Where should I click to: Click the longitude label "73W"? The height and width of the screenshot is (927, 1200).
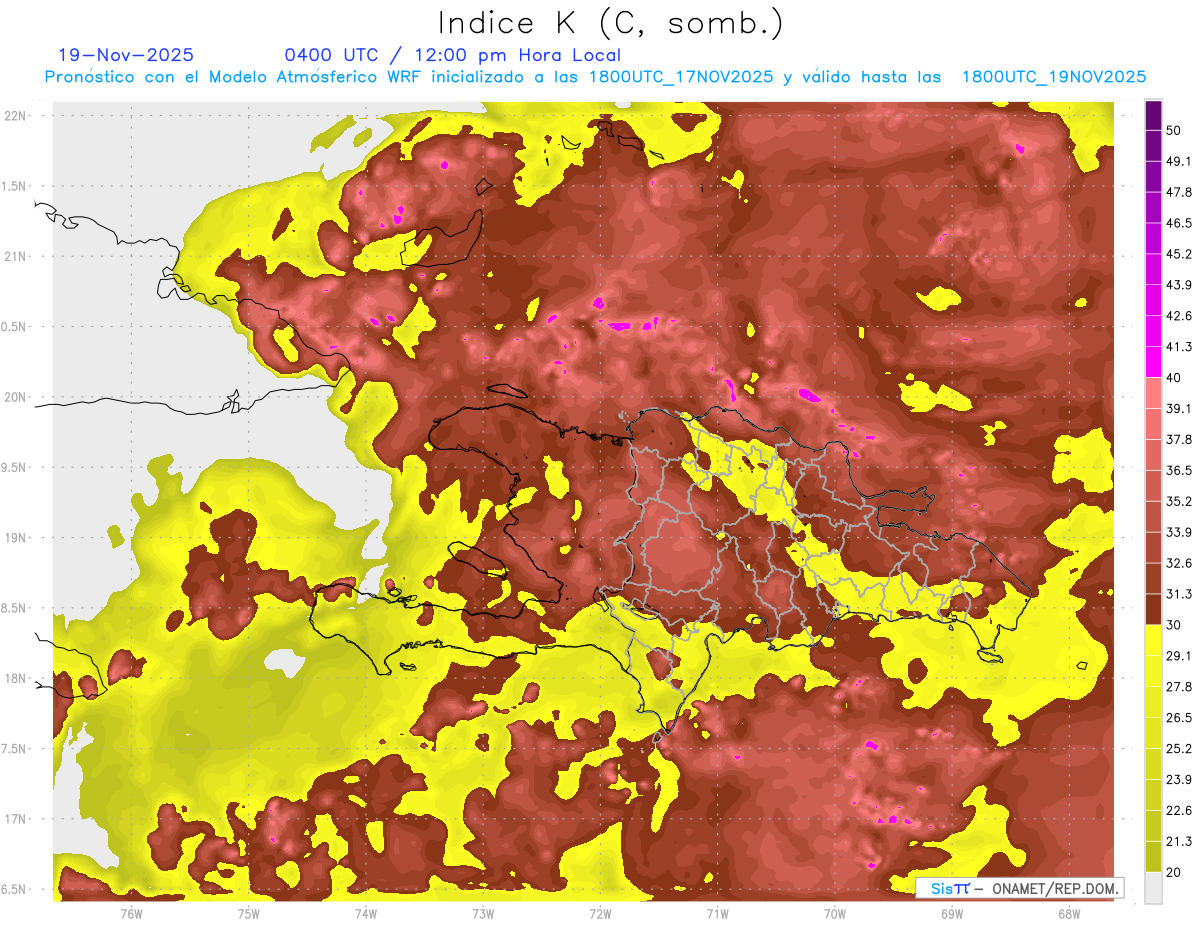(482, 914)
